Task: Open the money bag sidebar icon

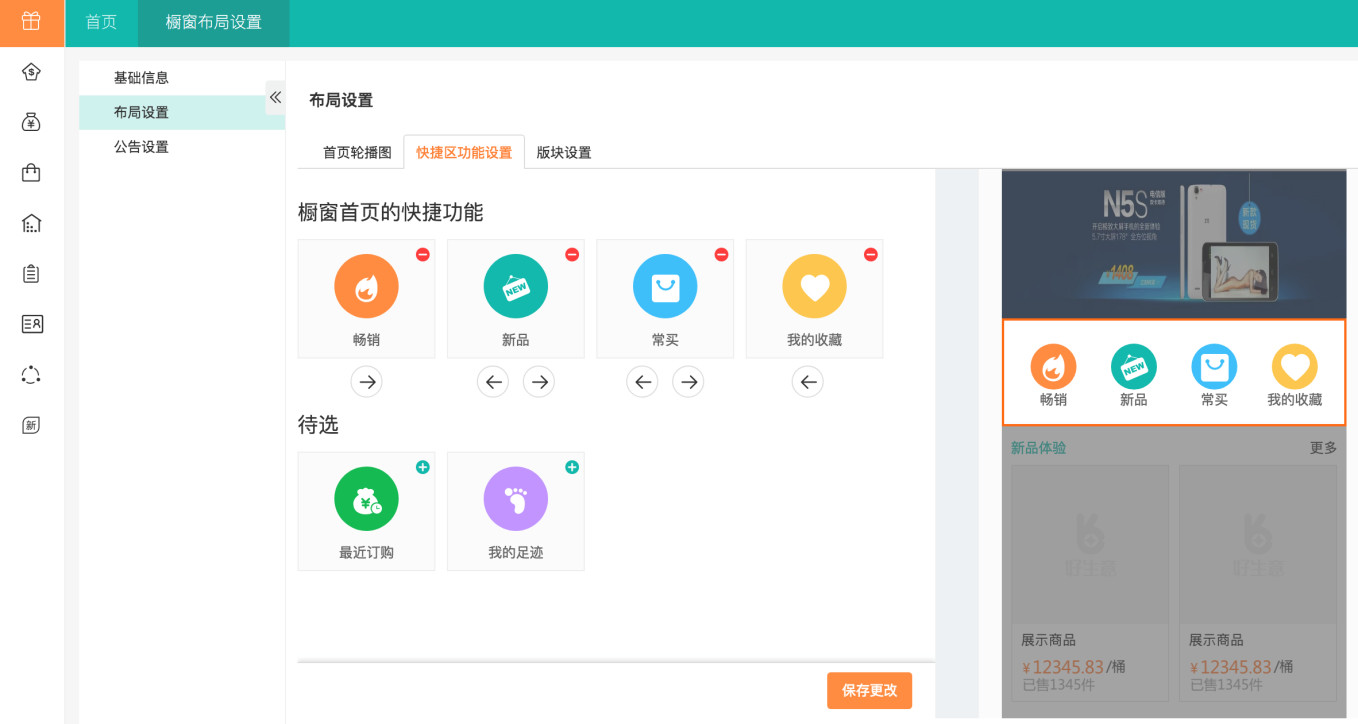Action: pos(31,122)
